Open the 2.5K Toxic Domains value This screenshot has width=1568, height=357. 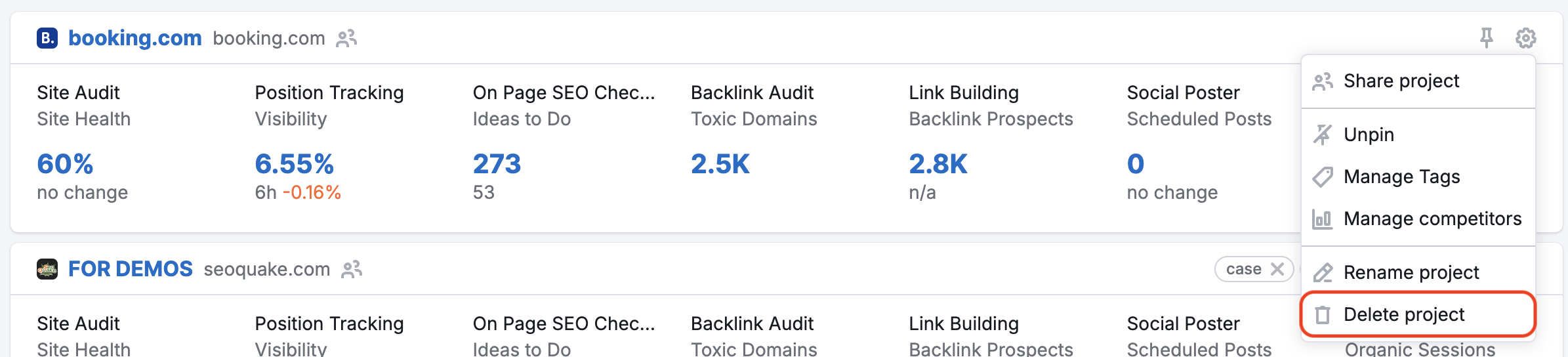click(x=720, y=164)
